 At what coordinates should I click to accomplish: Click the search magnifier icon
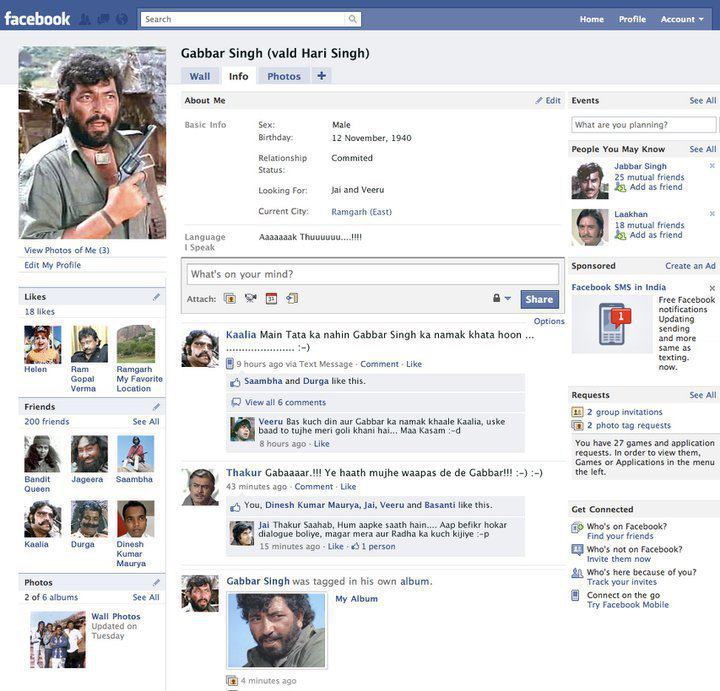tap(353, 19)
